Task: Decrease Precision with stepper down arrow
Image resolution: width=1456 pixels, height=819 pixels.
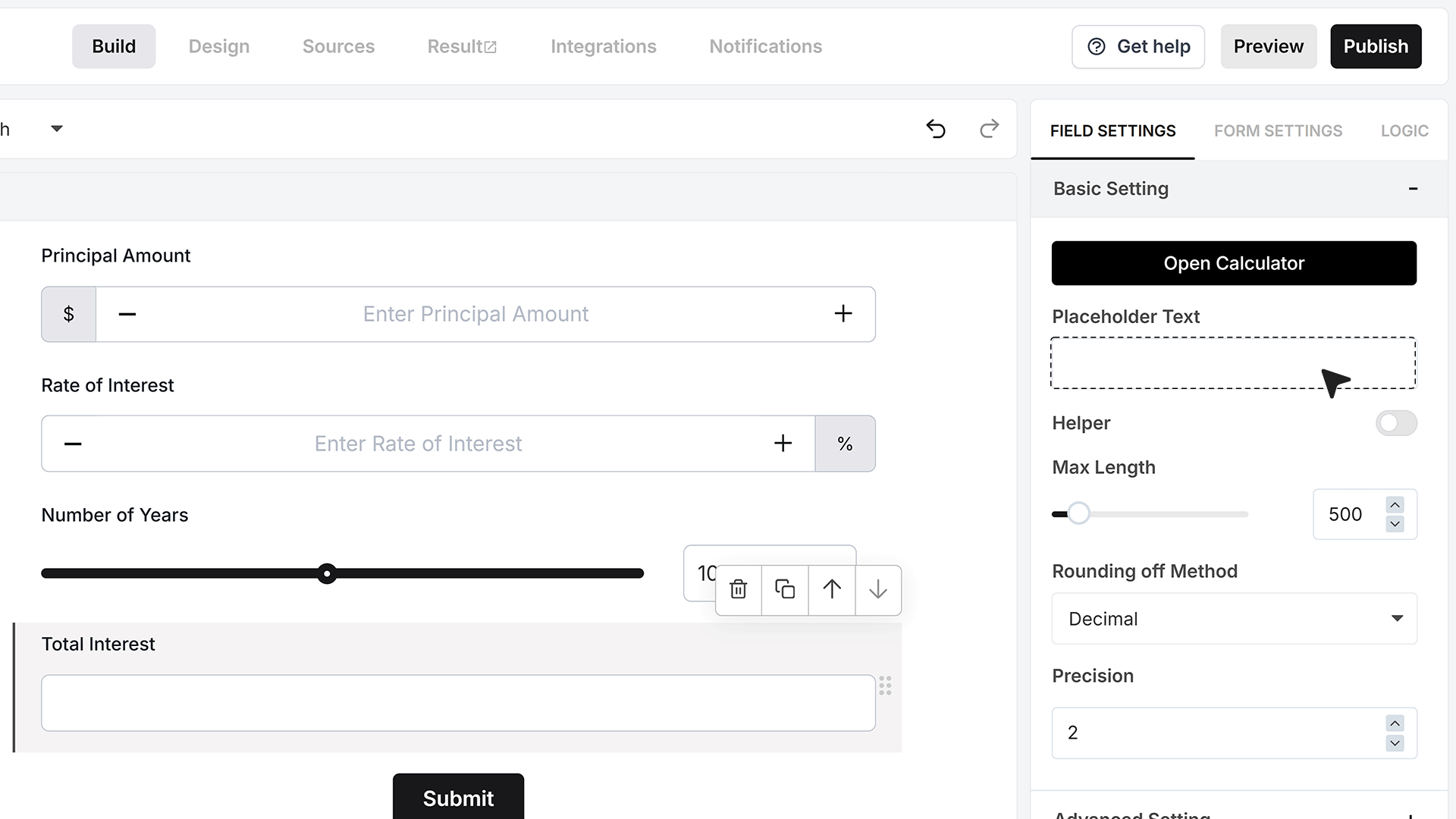Action: (1395, 743)
